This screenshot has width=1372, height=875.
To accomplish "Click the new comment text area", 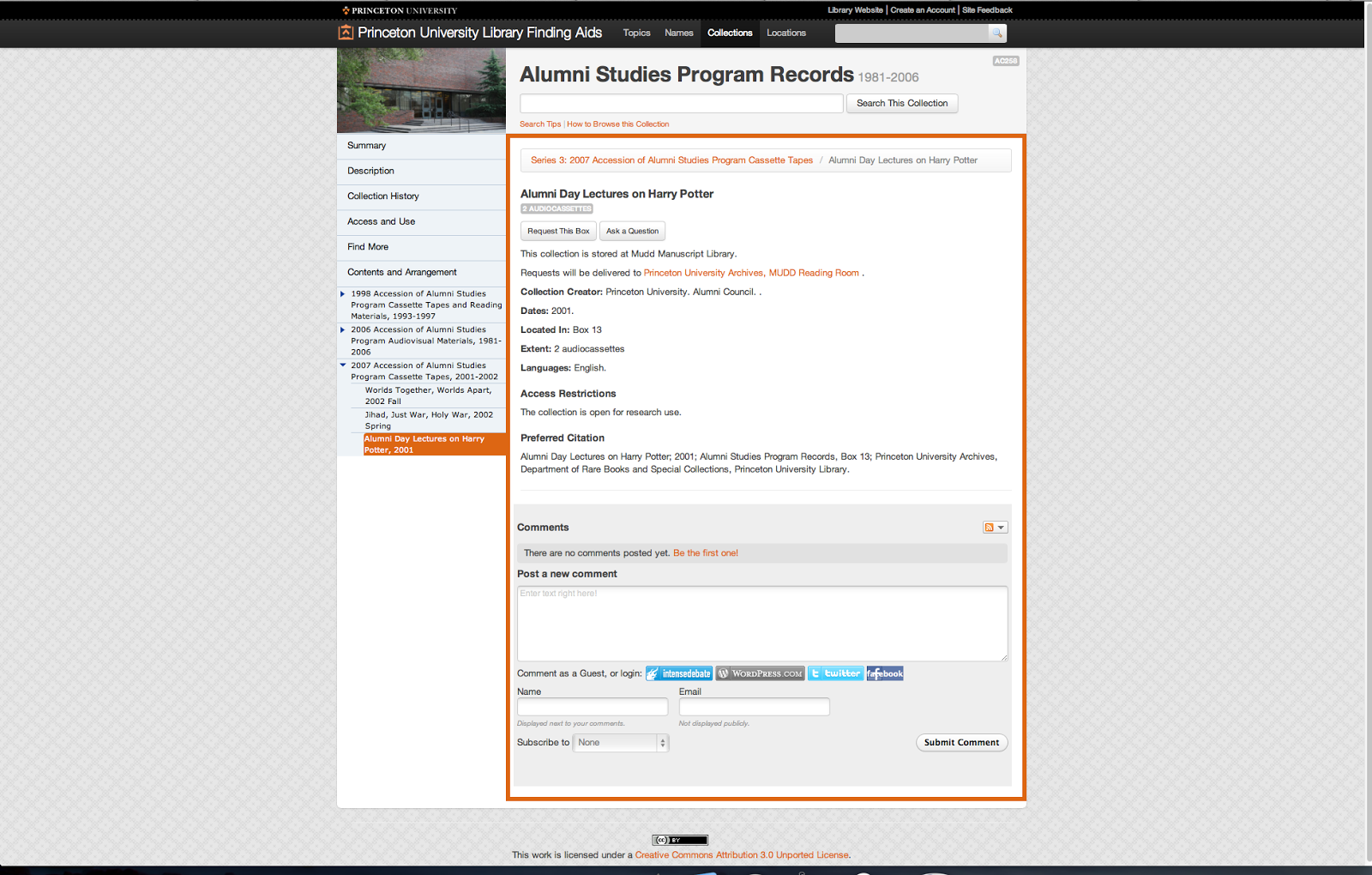I will [x=762, y=624].
